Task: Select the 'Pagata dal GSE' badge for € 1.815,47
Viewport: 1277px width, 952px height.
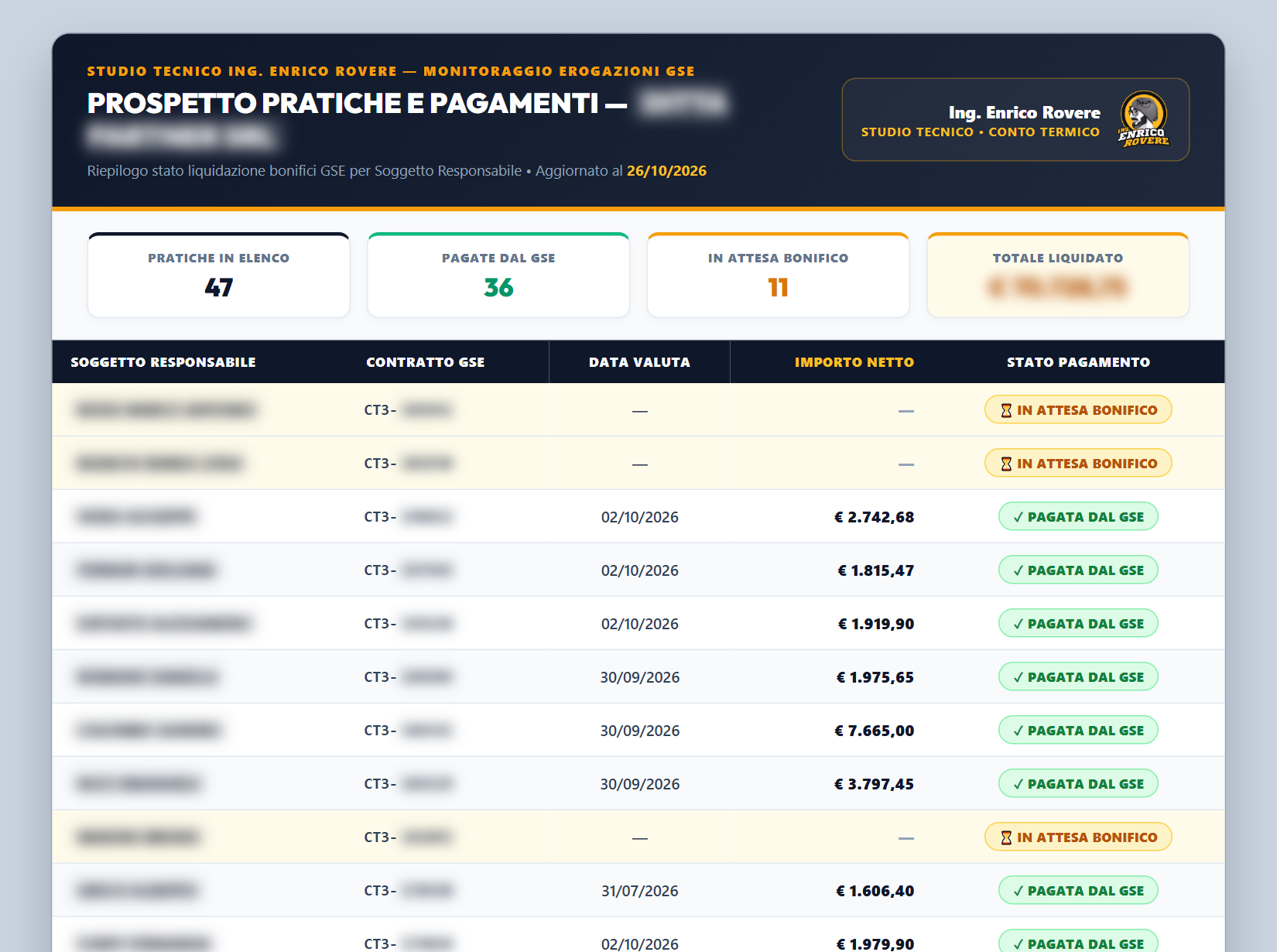Action: pyautogui.click(x=1078, y=570)
